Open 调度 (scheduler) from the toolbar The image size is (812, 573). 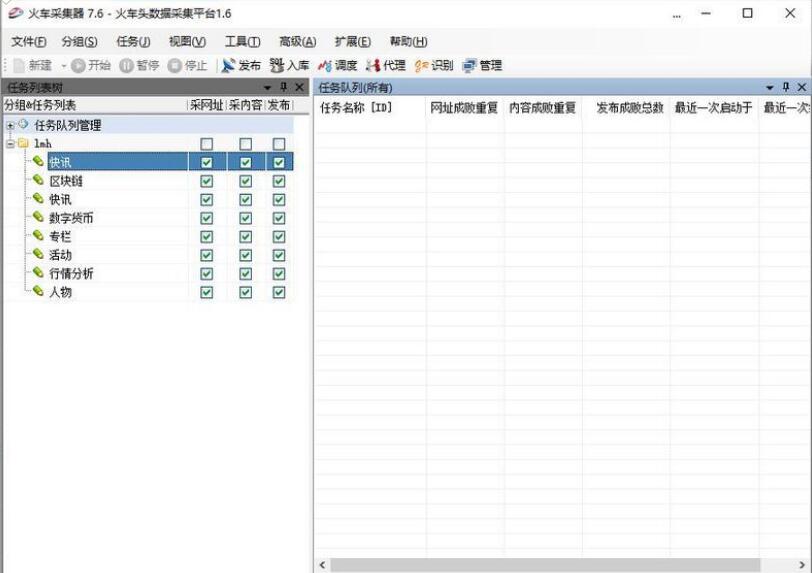click(x=337, y=66)
